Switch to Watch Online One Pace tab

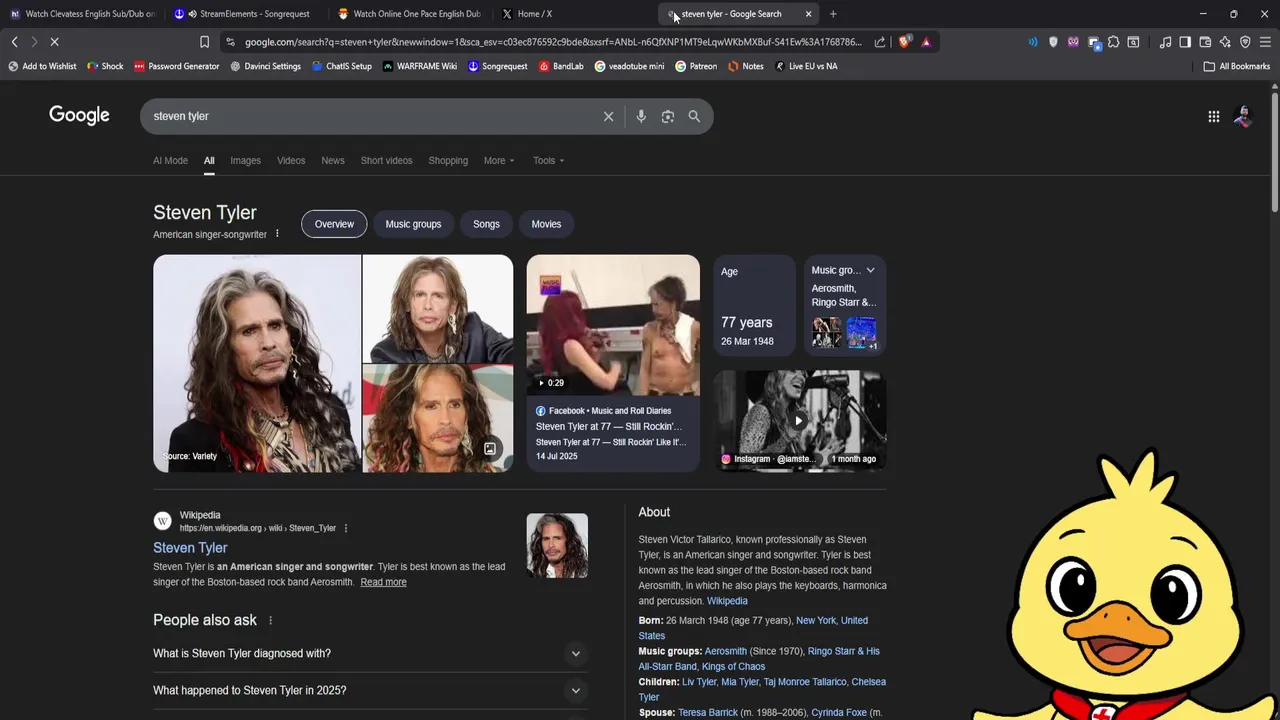[x=410, y=14]
